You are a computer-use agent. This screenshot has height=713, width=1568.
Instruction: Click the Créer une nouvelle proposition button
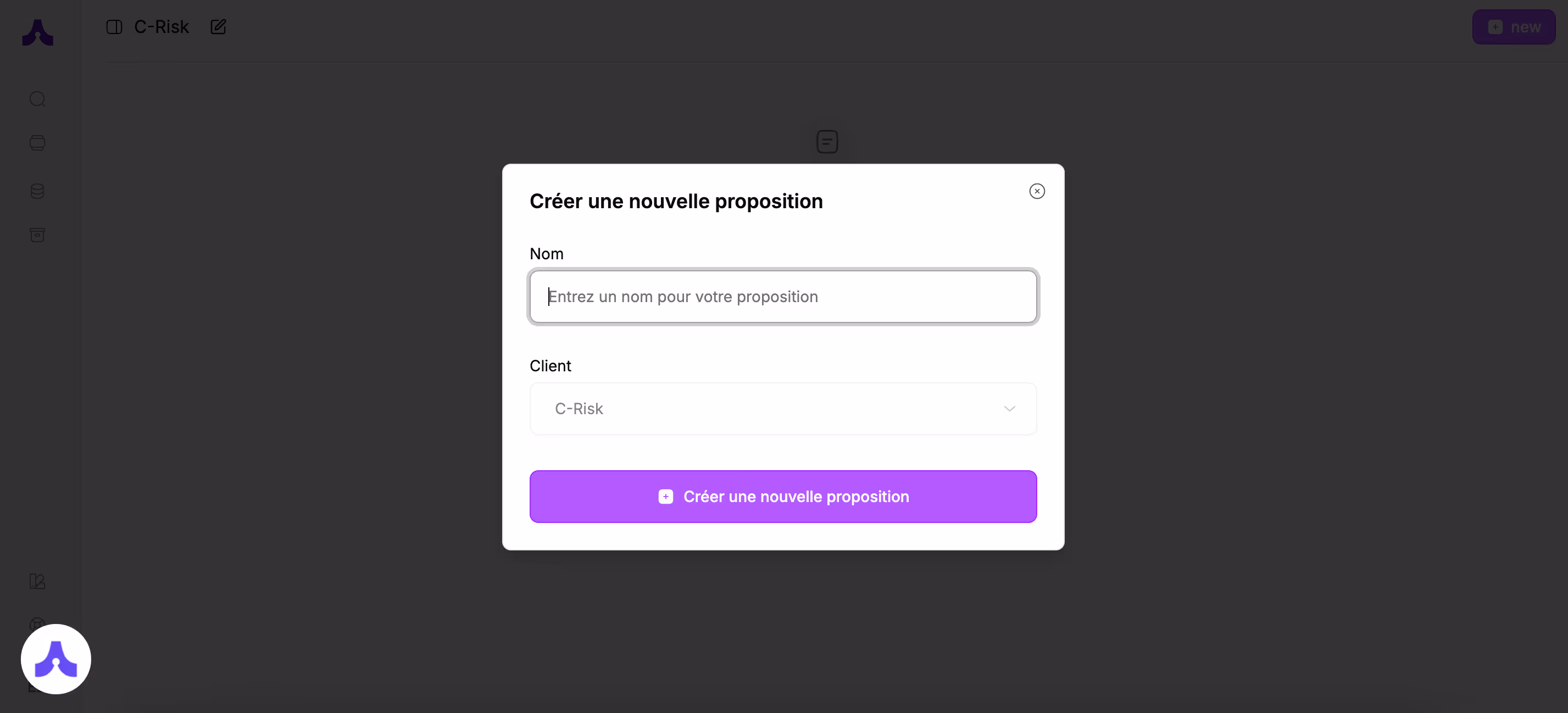coord(783,497)
